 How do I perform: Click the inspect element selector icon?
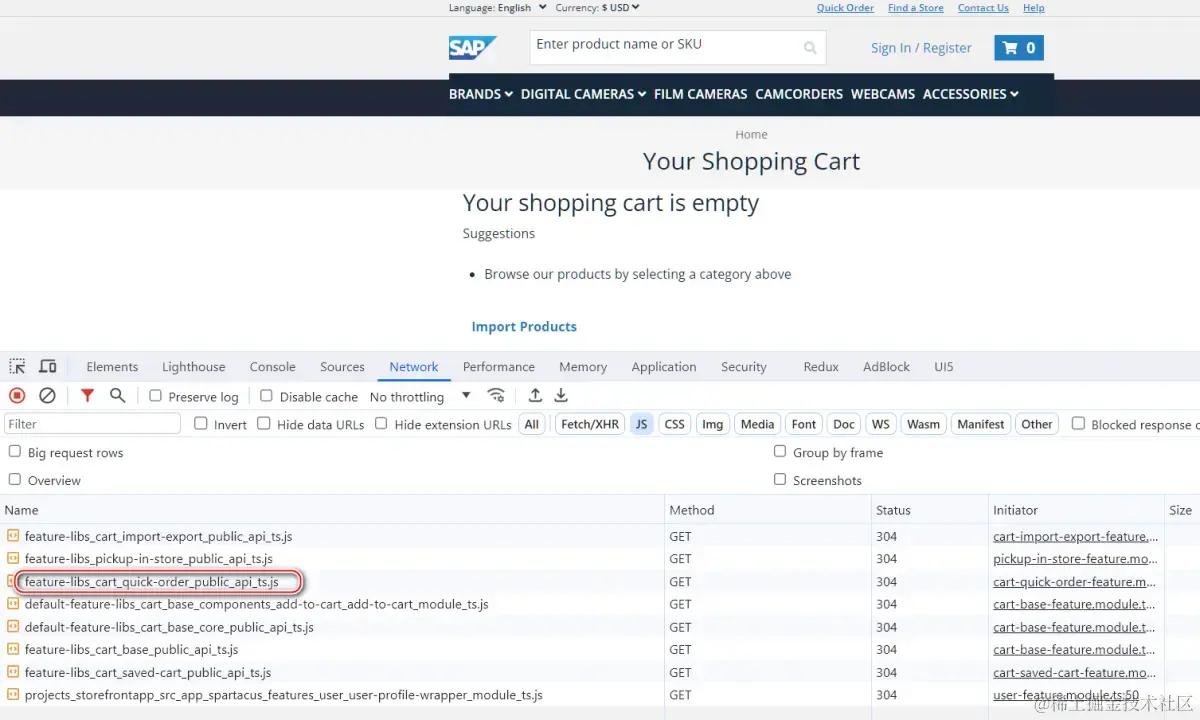17,367
